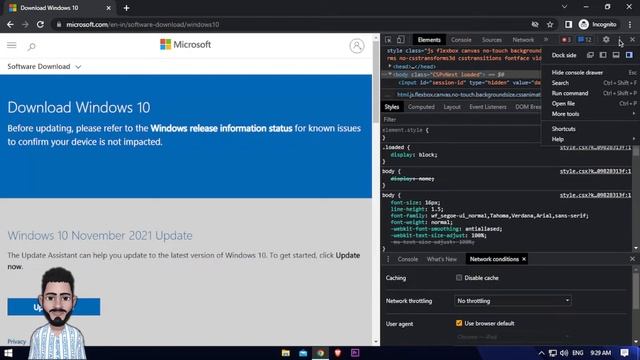Click the blue issues counter badge
This screenshot has width=640, height=360.
pyautogui.click(x=584, y=40)
